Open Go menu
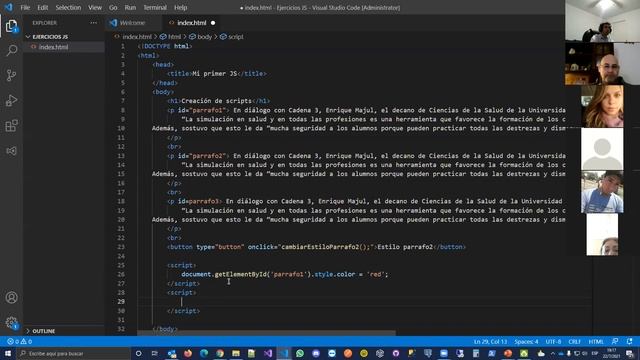Image resolution: width=640 pixels, height=360 pixels. pyautogui.click(x=113, y=7)
